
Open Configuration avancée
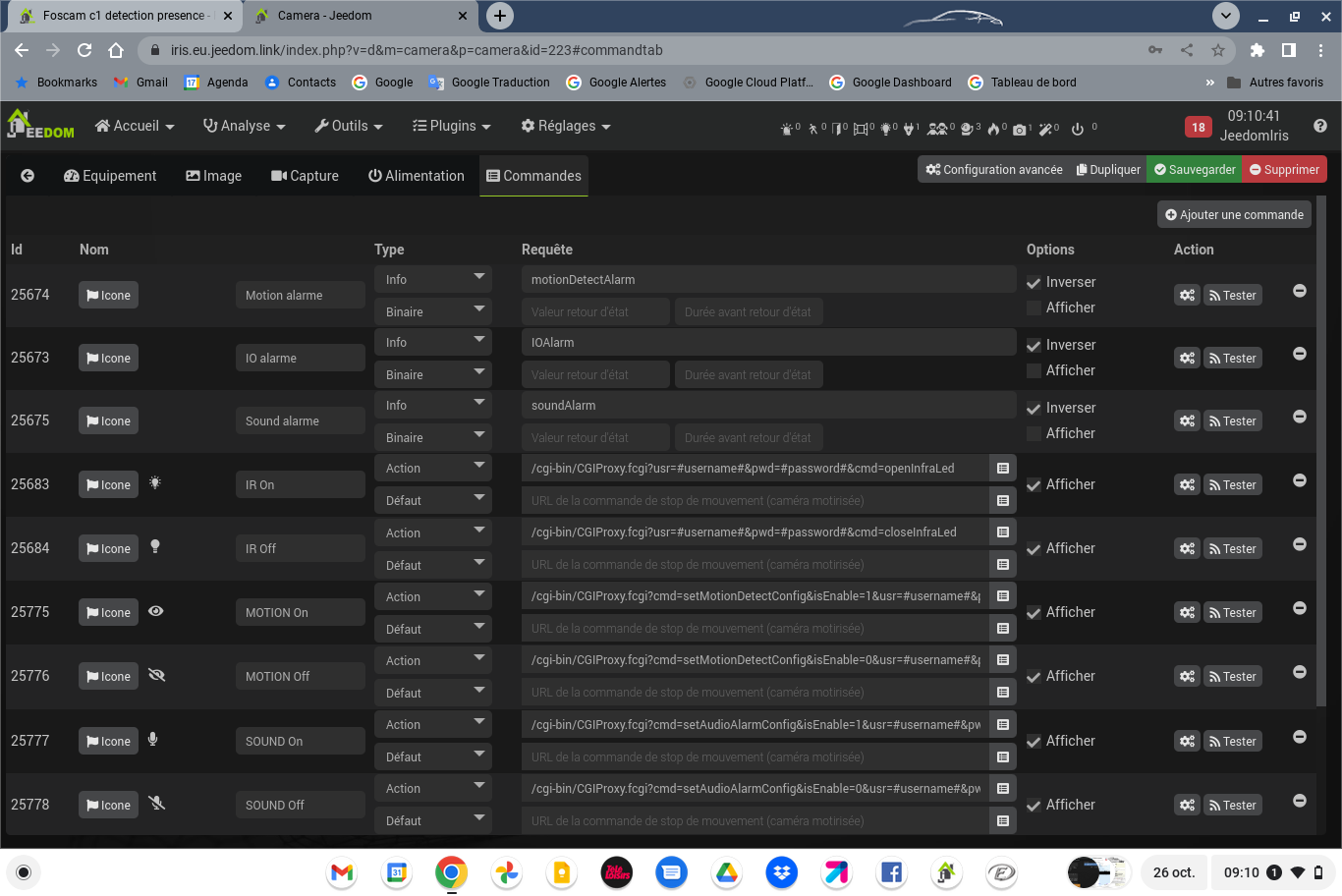tap(994, 169)
